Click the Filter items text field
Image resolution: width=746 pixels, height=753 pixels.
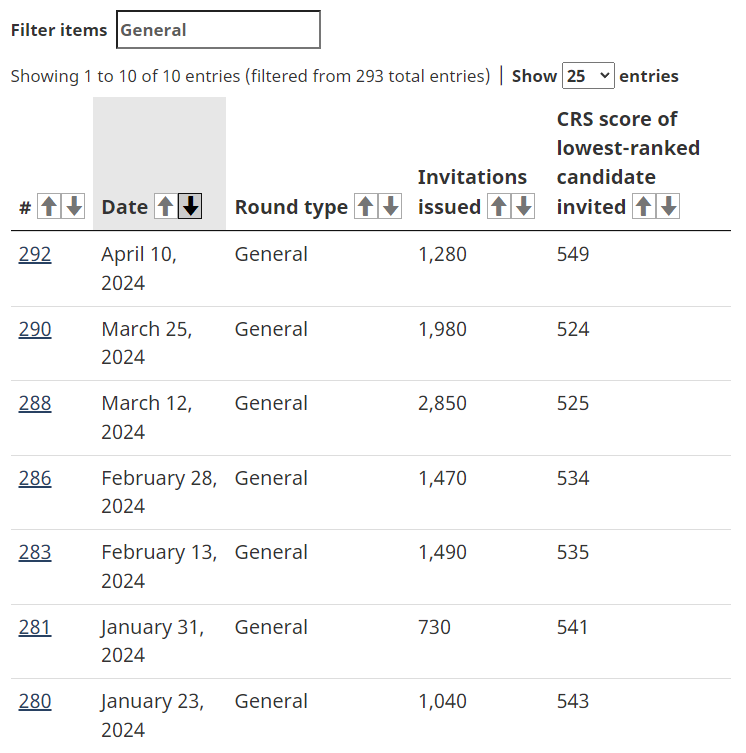tap(218, 30)
